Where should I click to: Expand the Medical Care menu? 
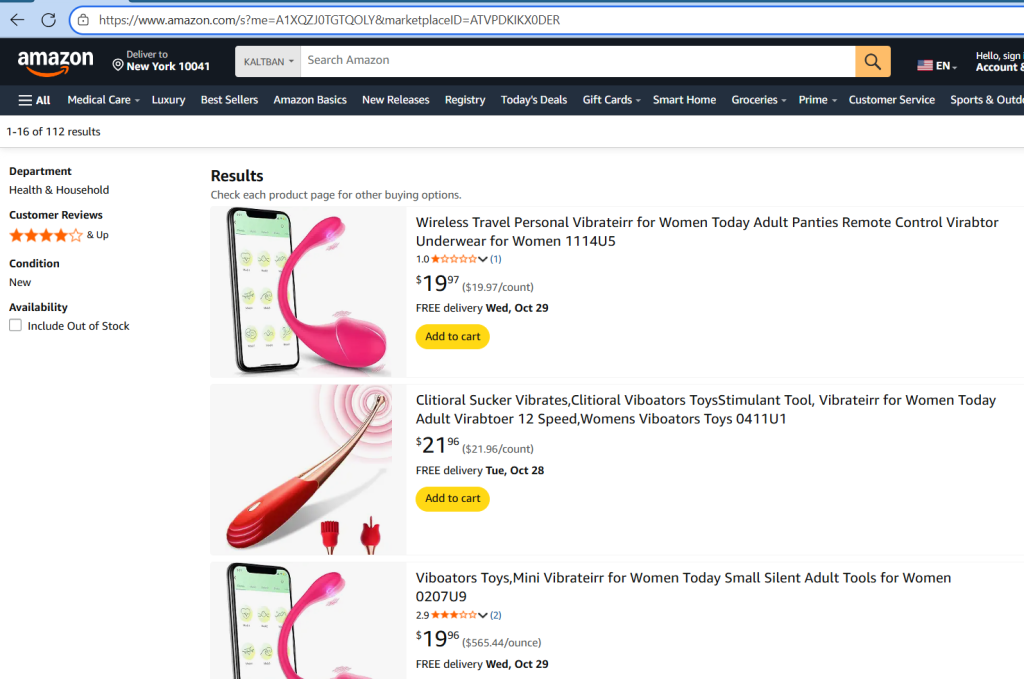pyautogui.click(x=103, y=100)
